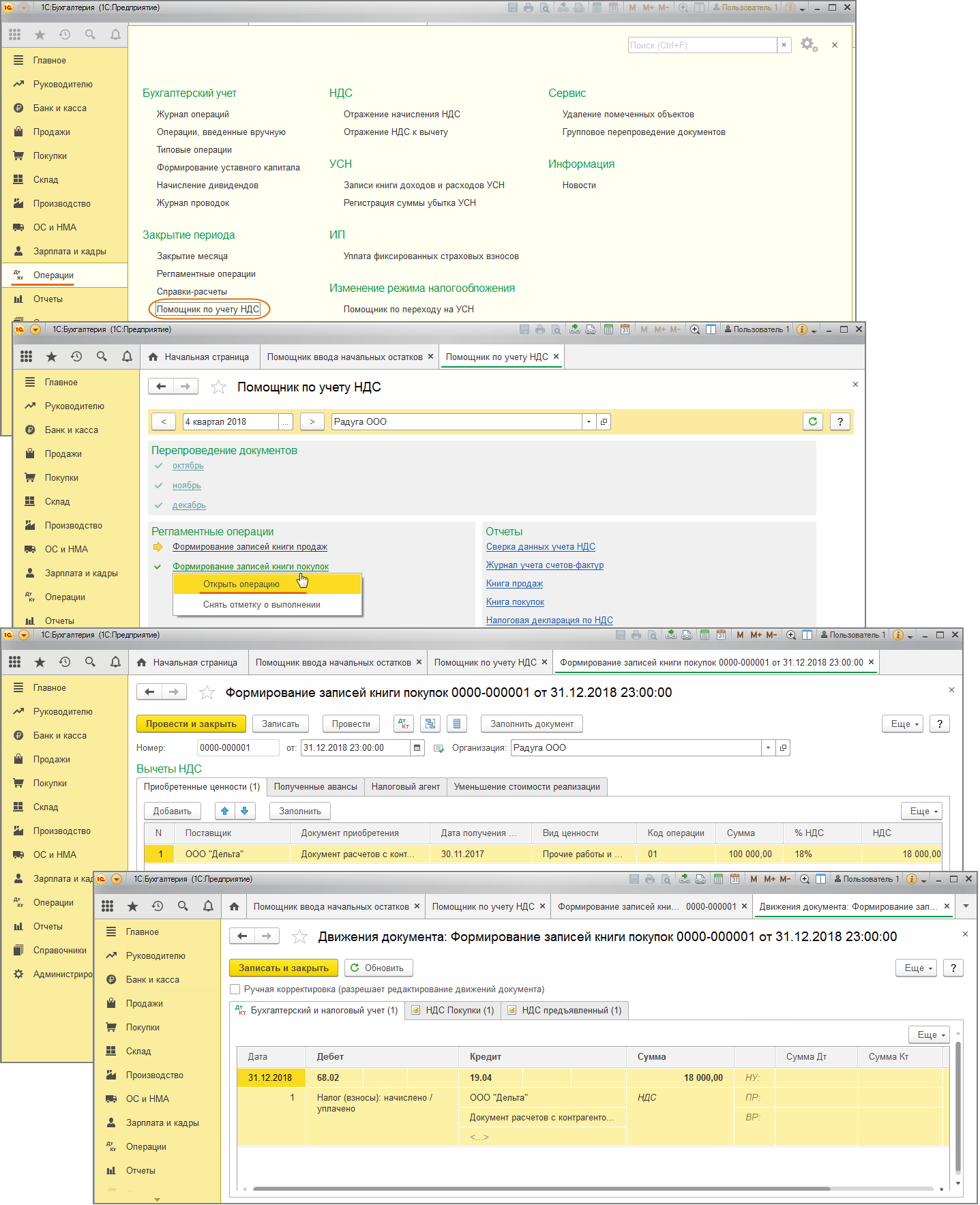980x1205 pixels.
Task: Open the Книга продаж report link
Action: pyautogui.click(x=514, y=584)
